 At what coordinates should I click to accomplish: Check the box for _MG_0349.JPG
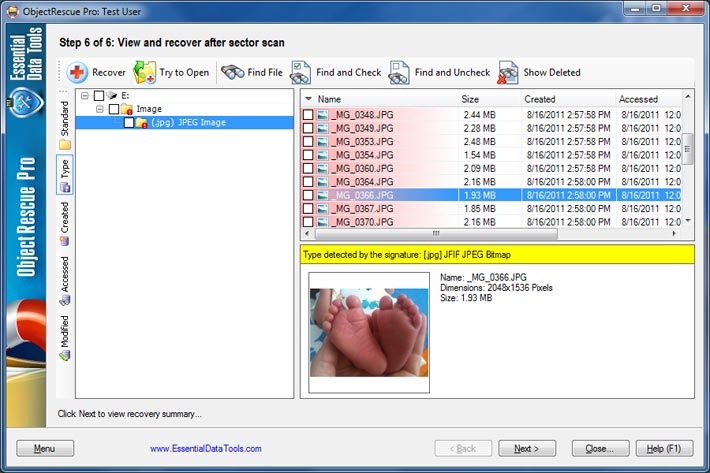tap(308, 129)
